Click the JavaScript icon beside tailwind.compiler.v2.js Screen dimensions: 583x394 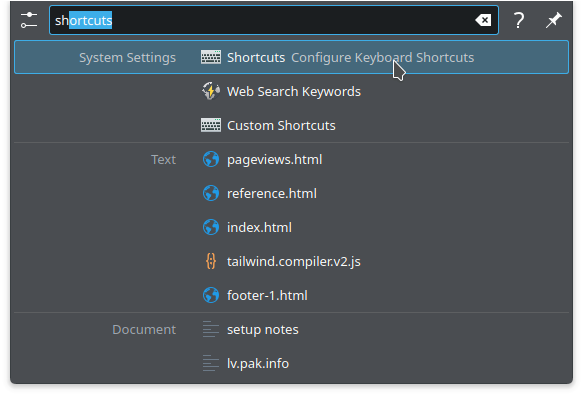pyautogui.click(x=211, y=261)
